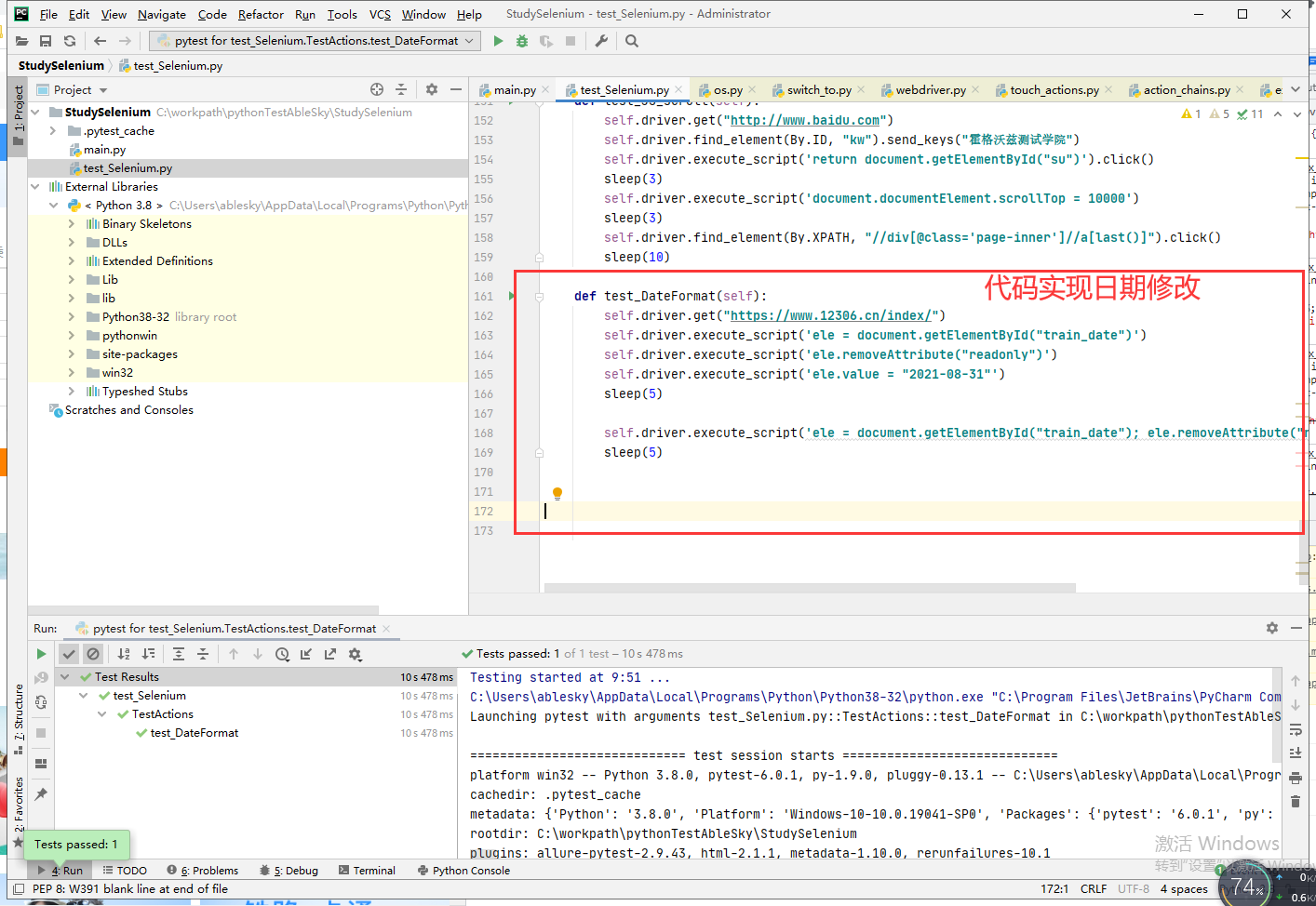Pin the Run tab with the pin icon
Screen dimensions: 1316x906
[41, 794]
